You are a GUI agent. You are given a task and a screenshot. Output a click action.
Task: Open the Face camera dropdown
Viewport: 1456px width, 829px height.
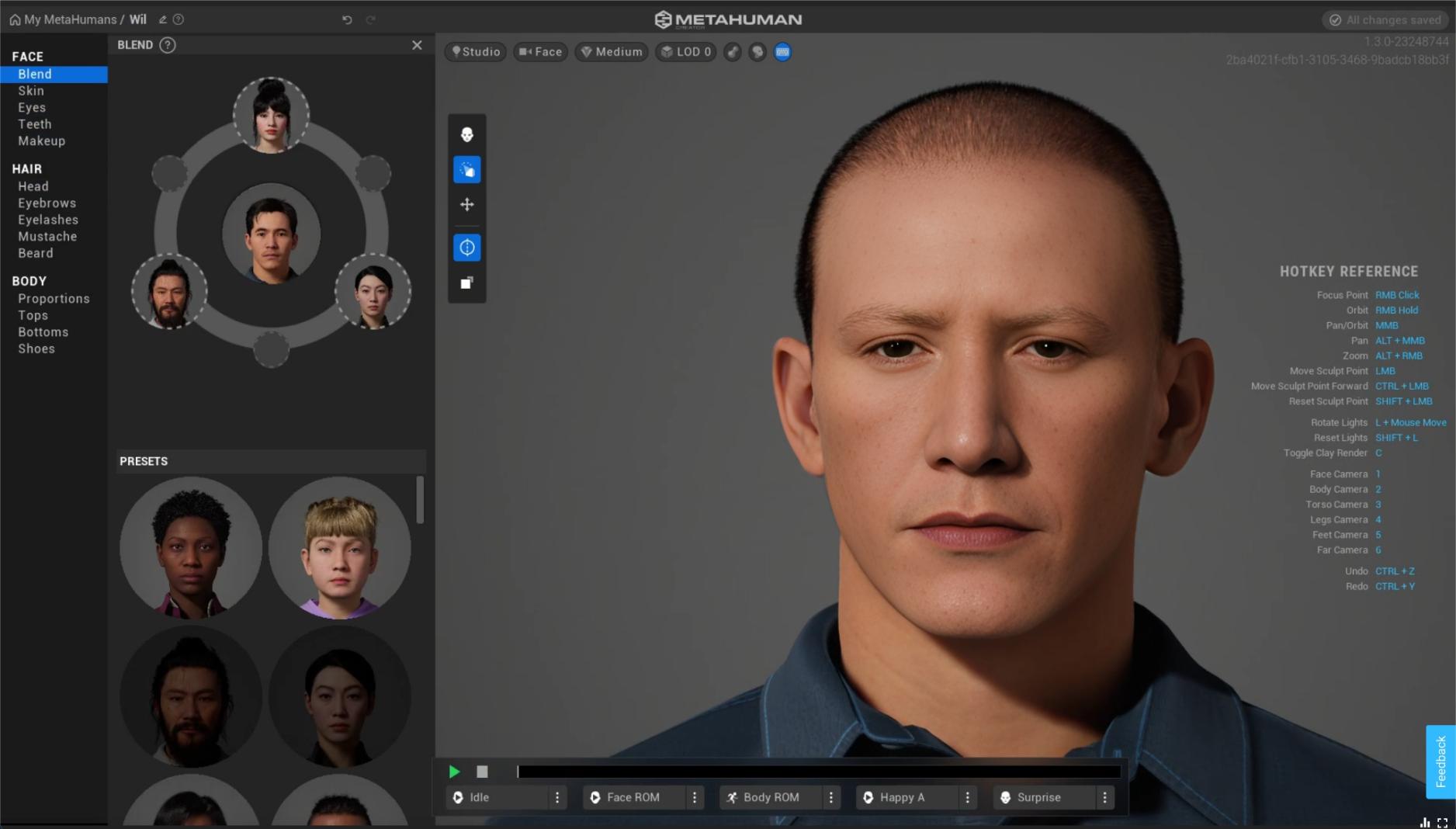pos(540,51)
